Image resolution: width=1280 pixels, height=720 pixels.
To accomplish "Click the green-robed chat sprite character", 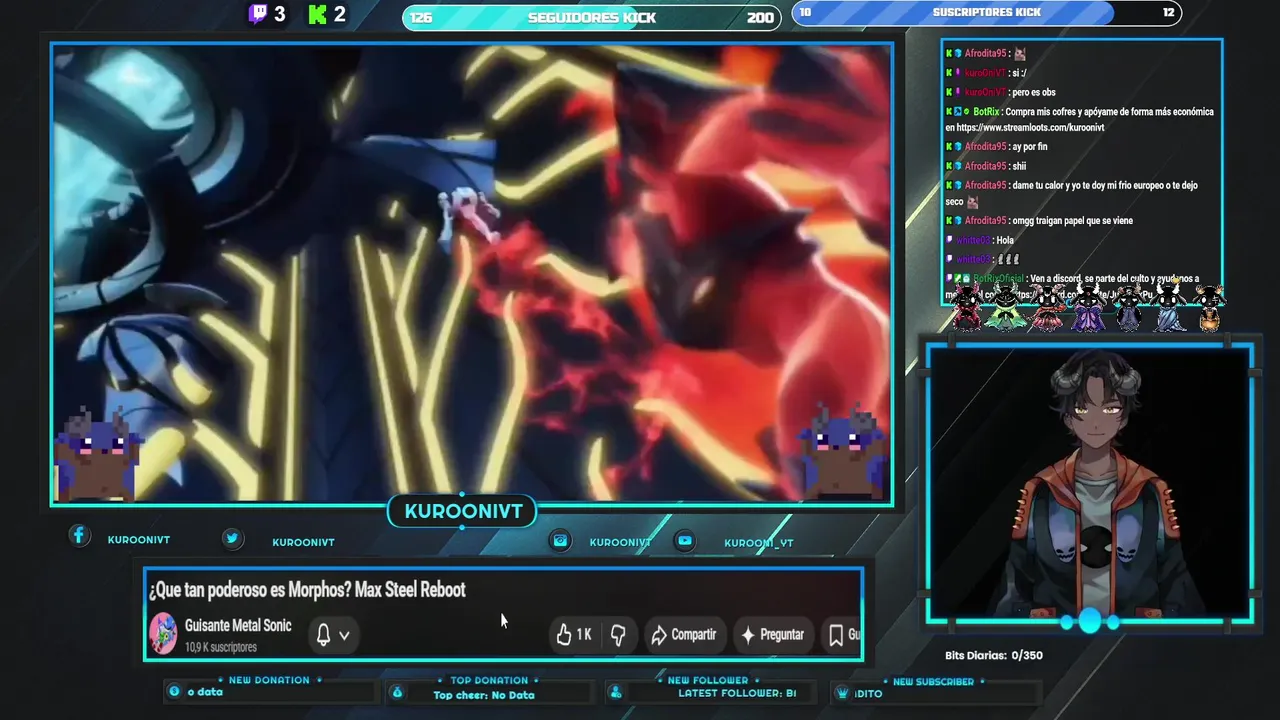I will coord(1005,306).
